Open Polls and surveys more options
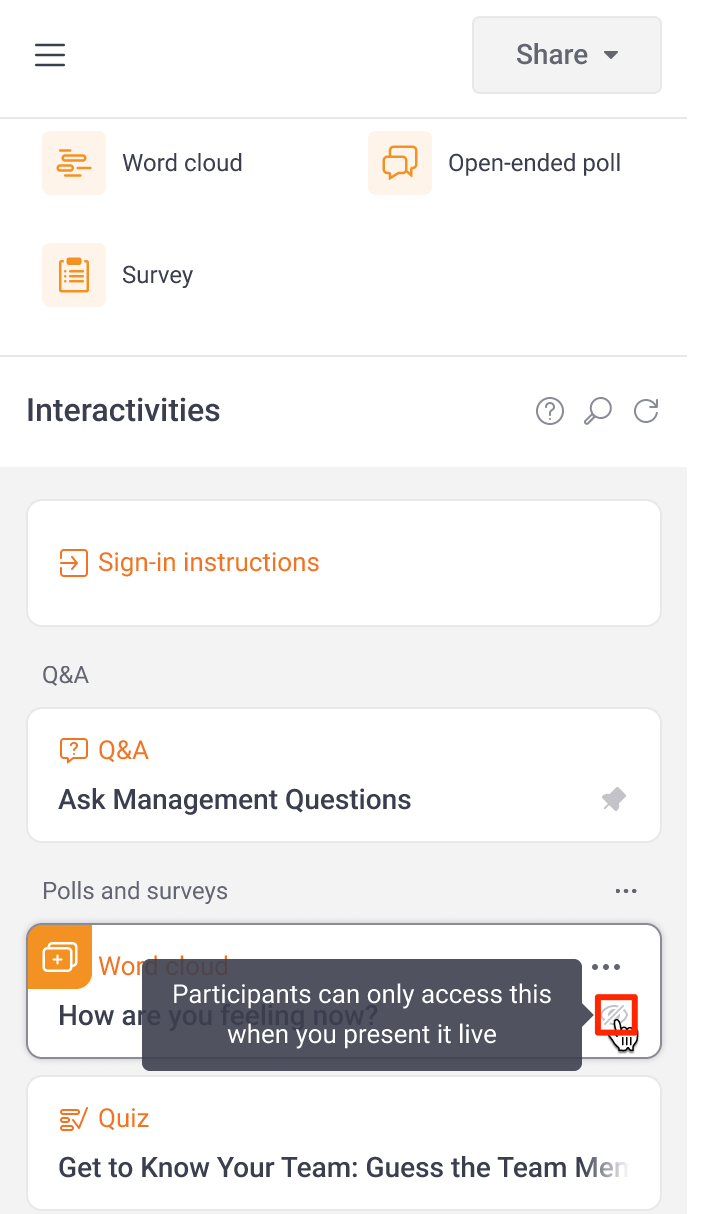The image size is (728, 1214). (x=626, y=891)
